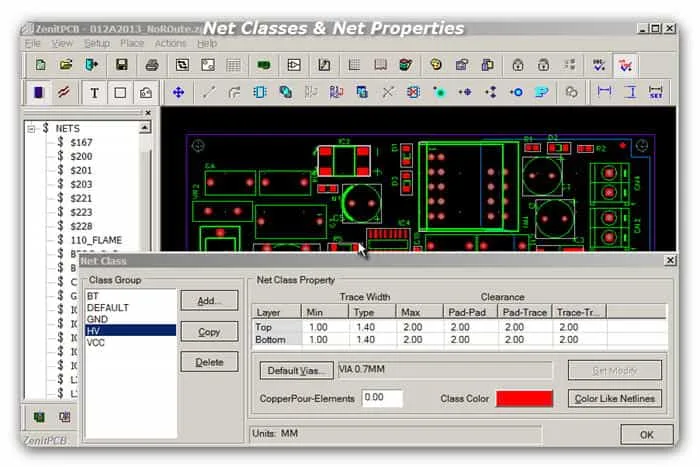Screen dimensions: 700x467
Task: Open the Help menu
Action: (207, 43)
